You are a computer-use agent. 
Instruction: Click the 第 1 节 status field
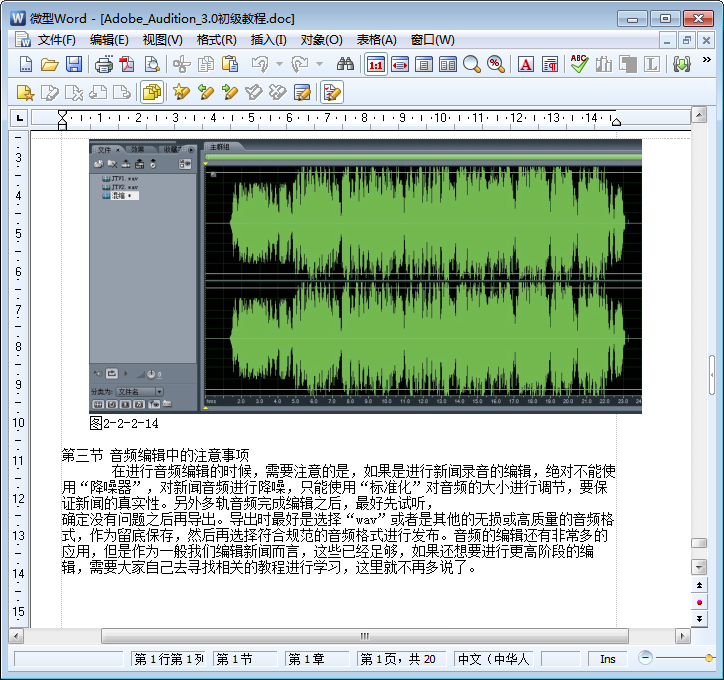point(245,659)
